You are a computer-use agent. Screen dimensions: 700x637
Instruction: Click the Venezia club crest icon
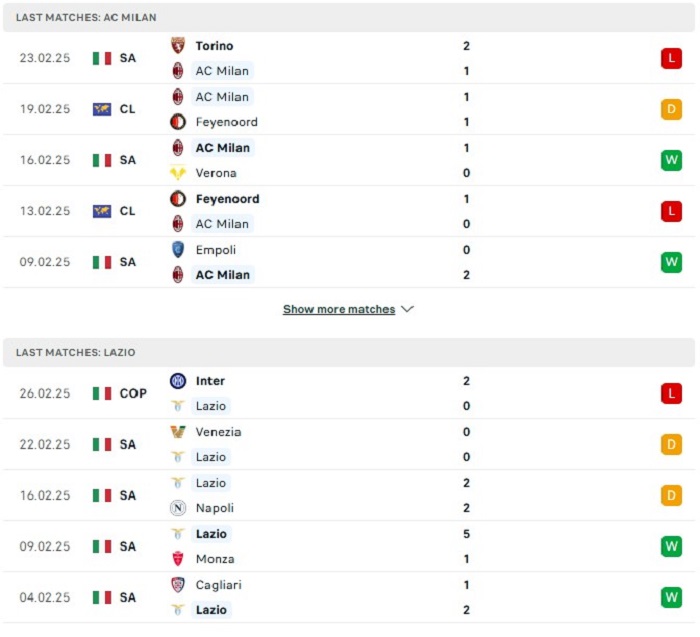click(x=178, y=432)
